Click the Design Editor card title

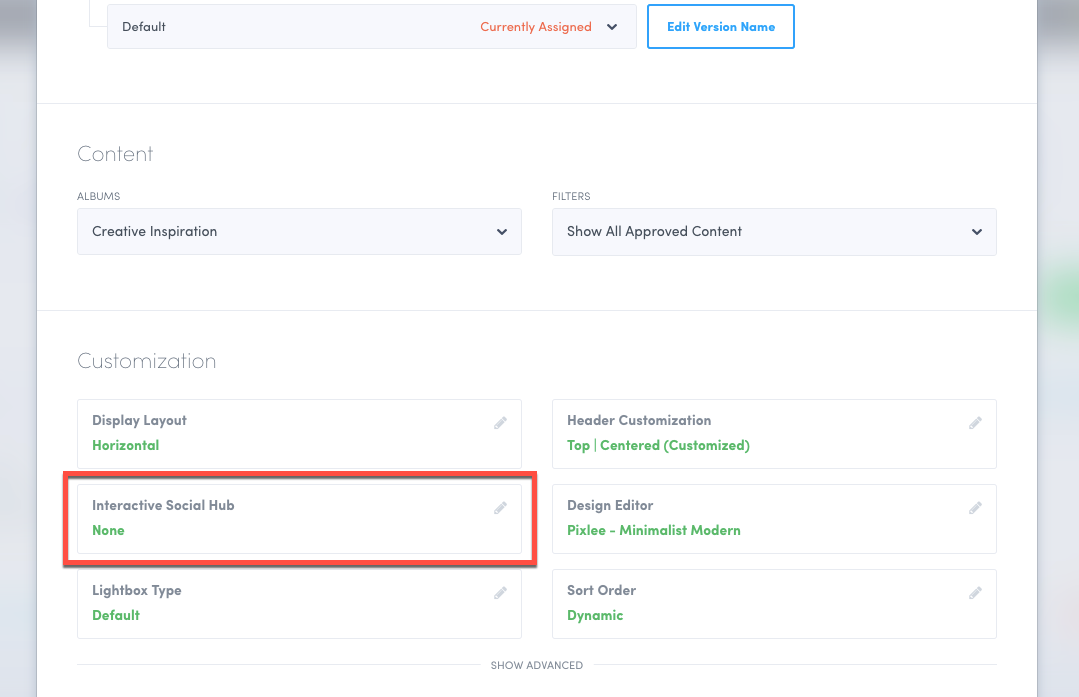click(x=610, y=505)
